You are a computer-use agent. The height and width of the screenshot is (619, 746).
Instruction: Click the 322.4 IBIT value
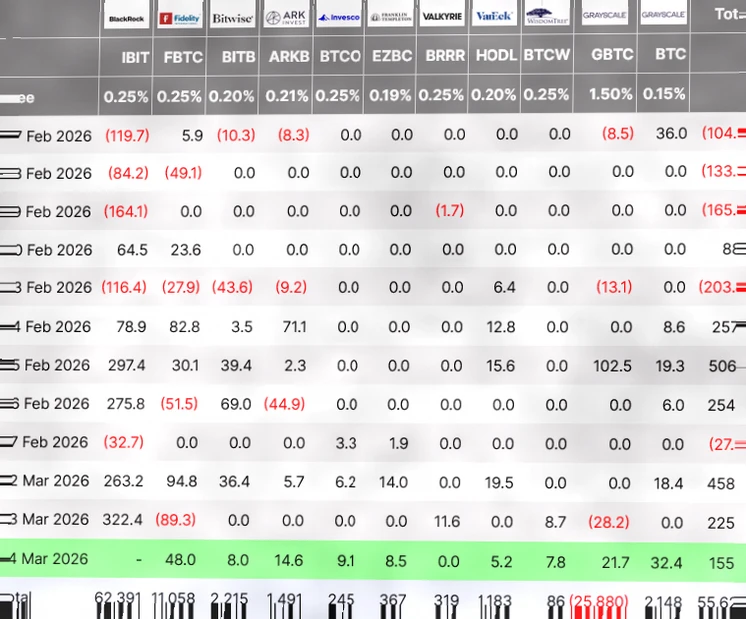tap(122, 520)
